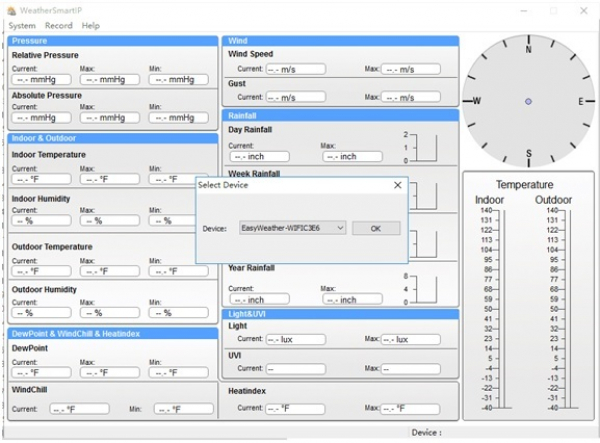Close the Select Device dialog
The width and height of the screenshot is (600, 443).
click(398, 185)
